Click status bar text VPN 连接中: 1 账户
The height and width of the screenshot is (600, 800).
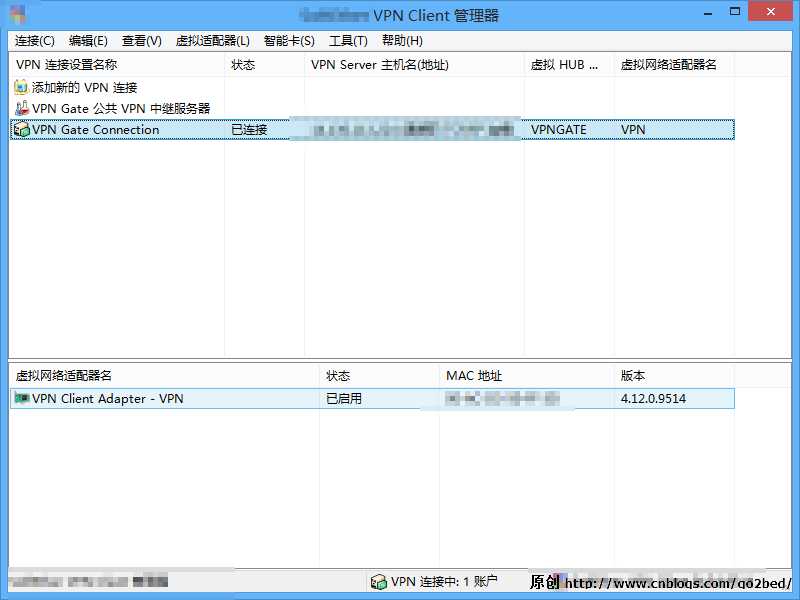coord(444,582)
